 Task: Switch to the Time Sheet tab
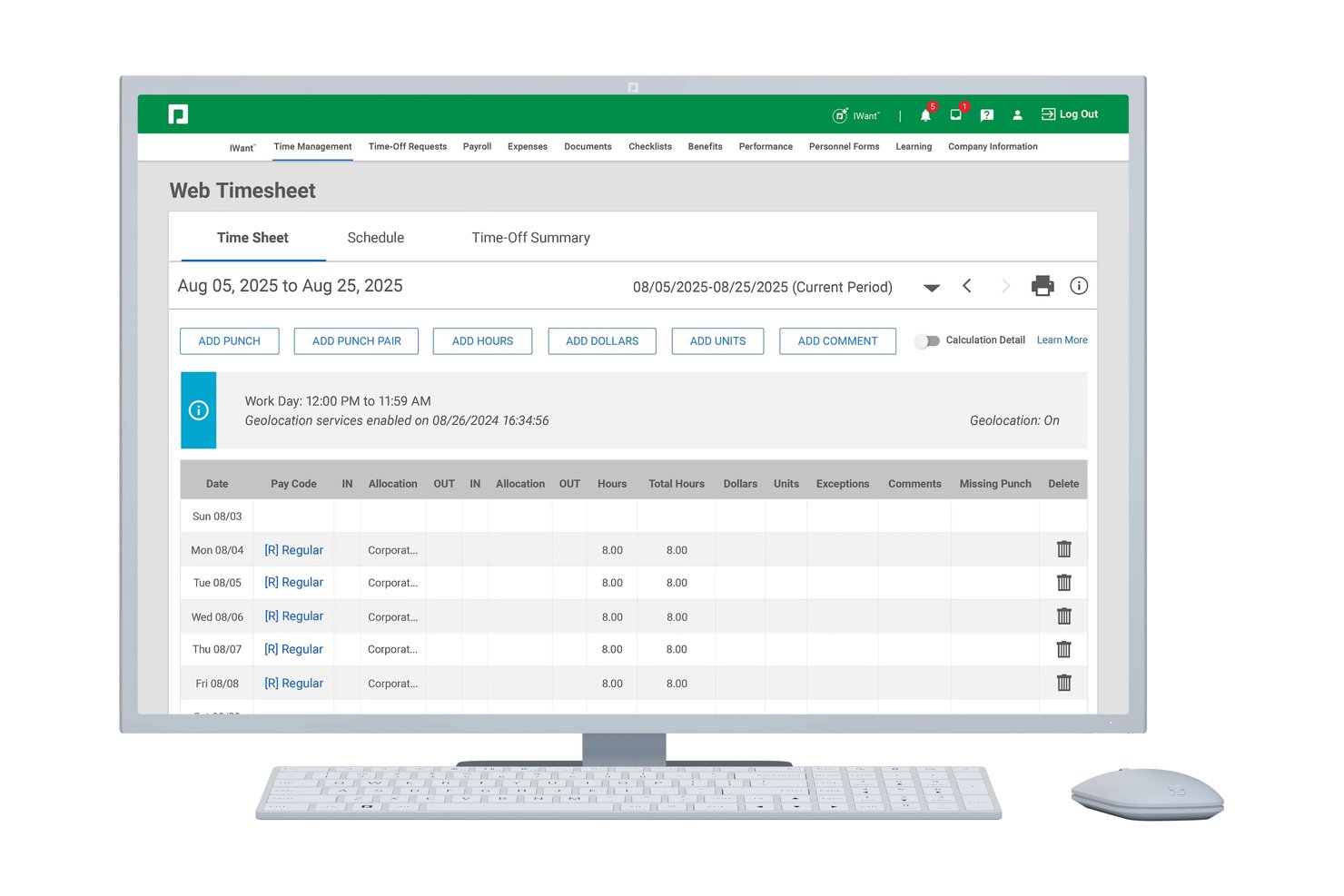tap(252, 238)
